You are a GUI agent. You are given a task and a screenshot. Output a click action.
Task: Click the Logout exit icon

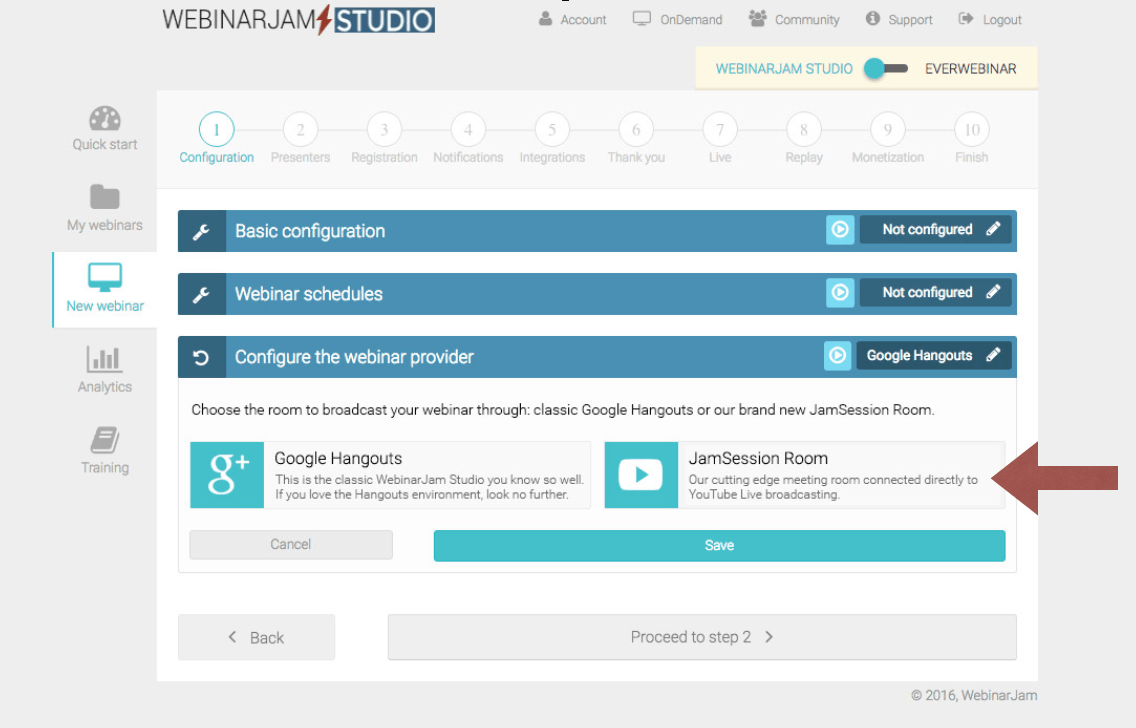click(966, 19)
